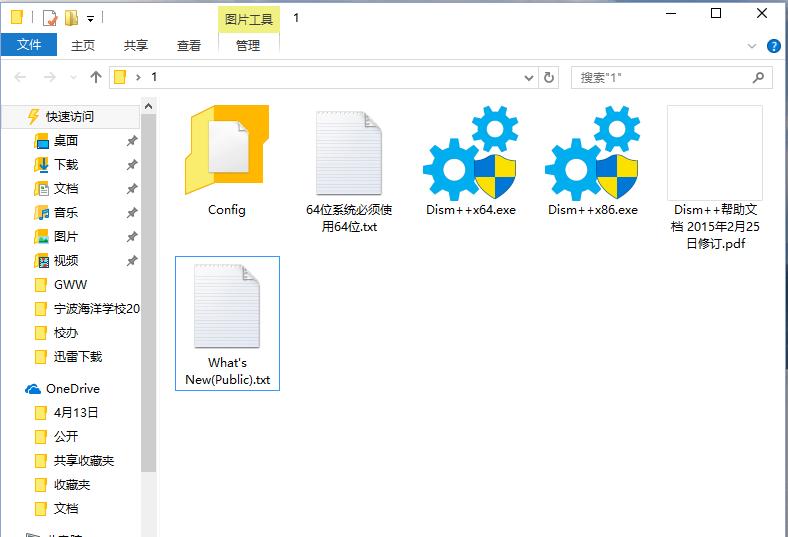Open the 收藏夹 folder under OneDrive

coord(72,485)
